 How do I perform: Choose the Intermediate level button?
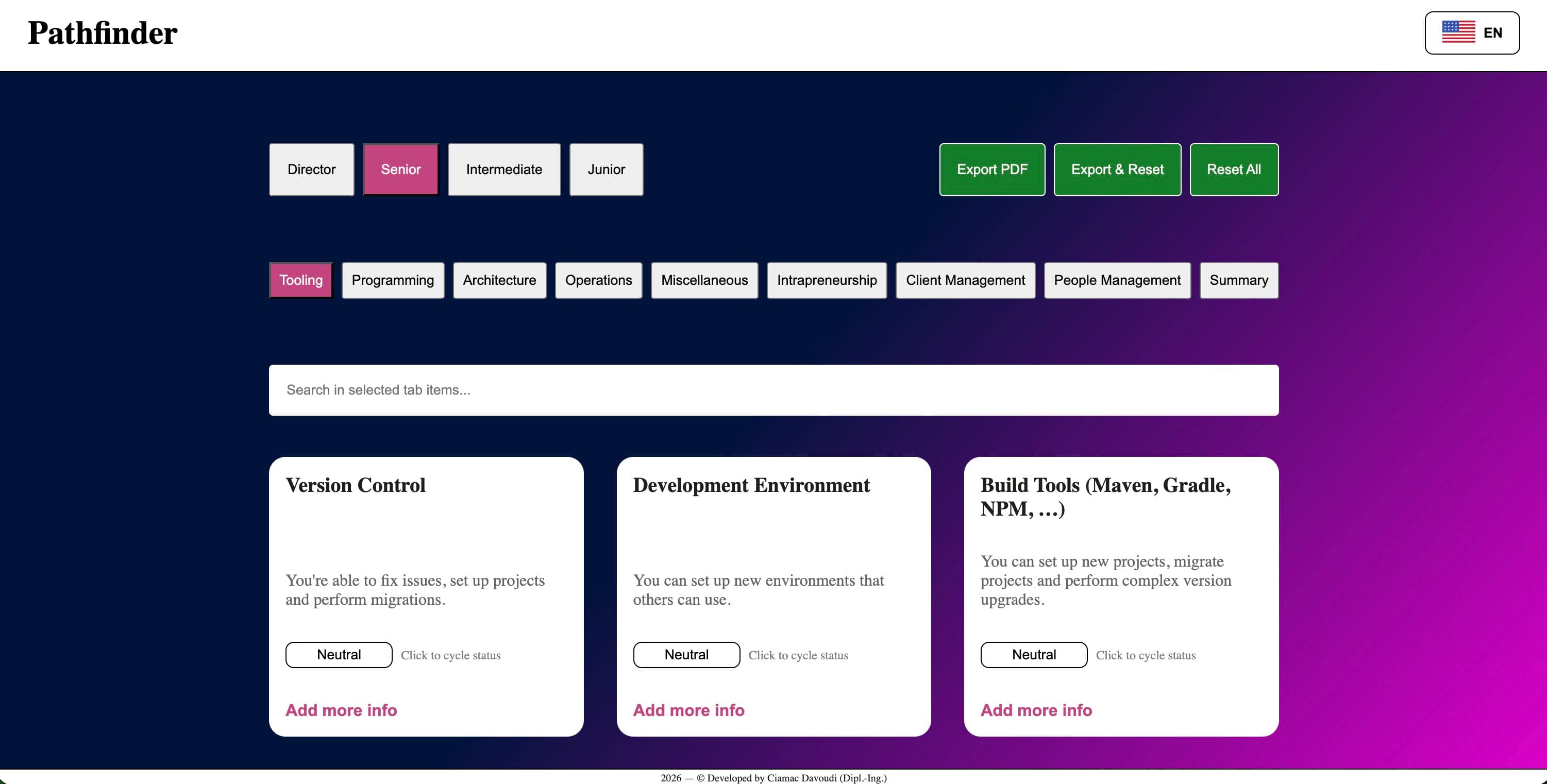coord(504,169)
